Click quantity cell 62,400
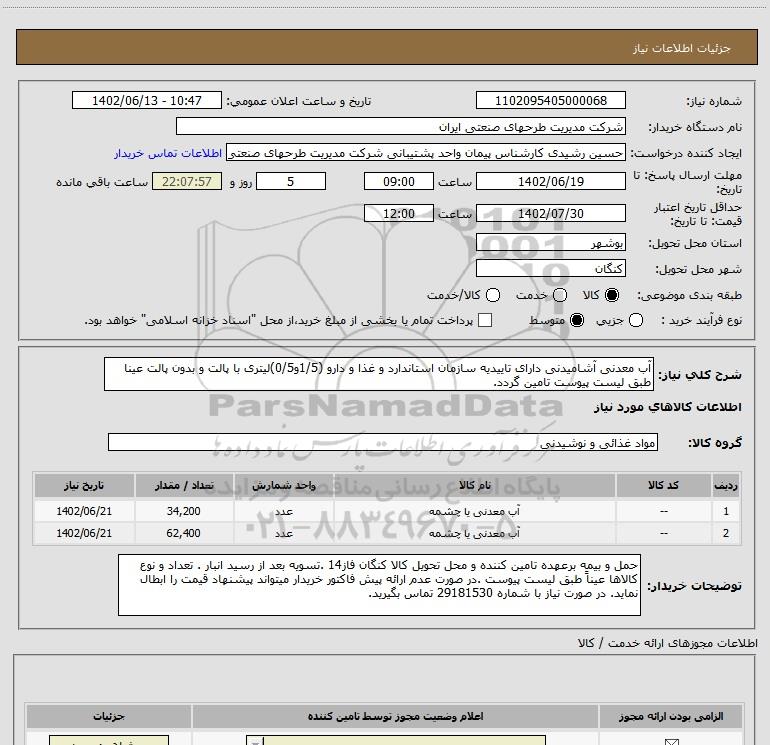Viewport: 770px width, 745px height. pyautogui.click(x=183, y=533)
